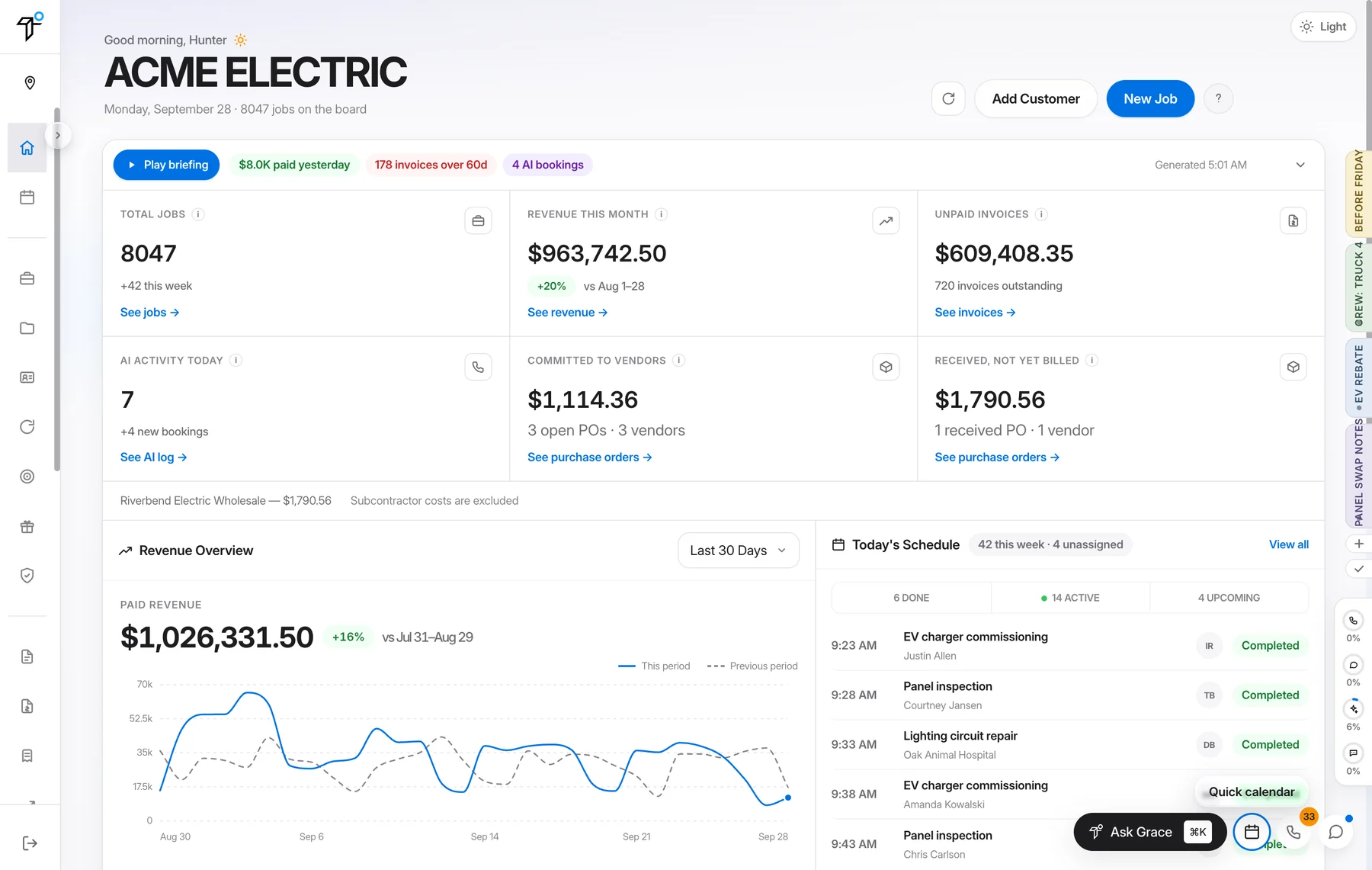Follow the See AI log link

153,457
